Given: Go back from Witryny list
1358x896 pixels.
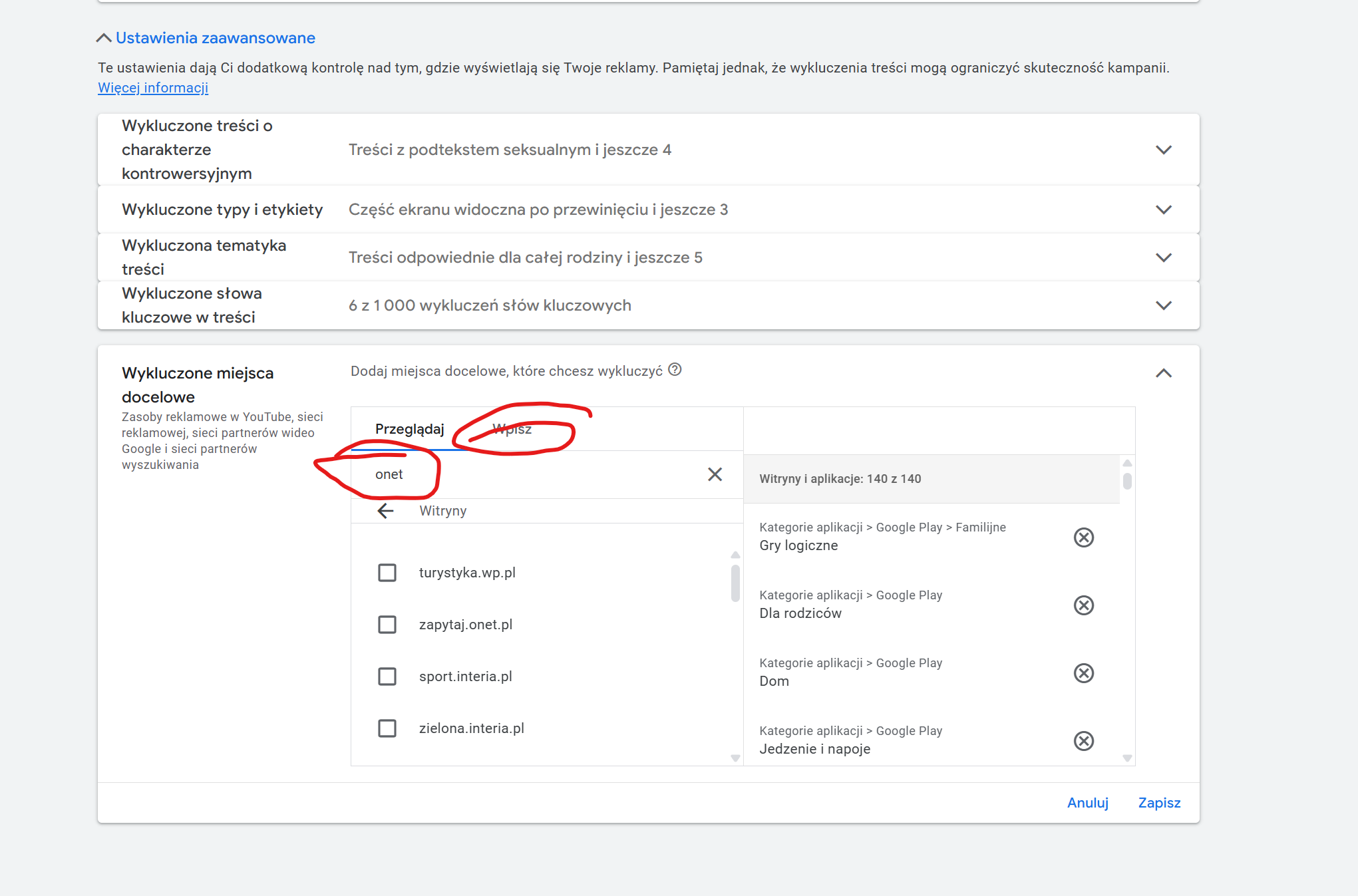Looking at the screenshot, I should [386, 511].
